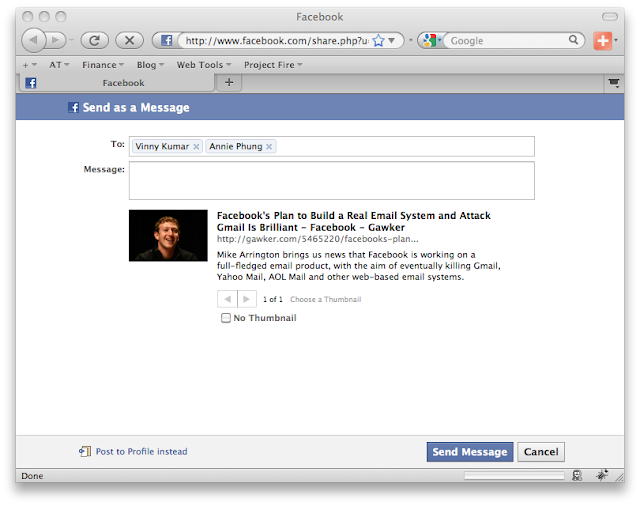Open the Web Tools bookmarks folder
The height and width of the screenshot is (506, 640).
tap(204, 65)
